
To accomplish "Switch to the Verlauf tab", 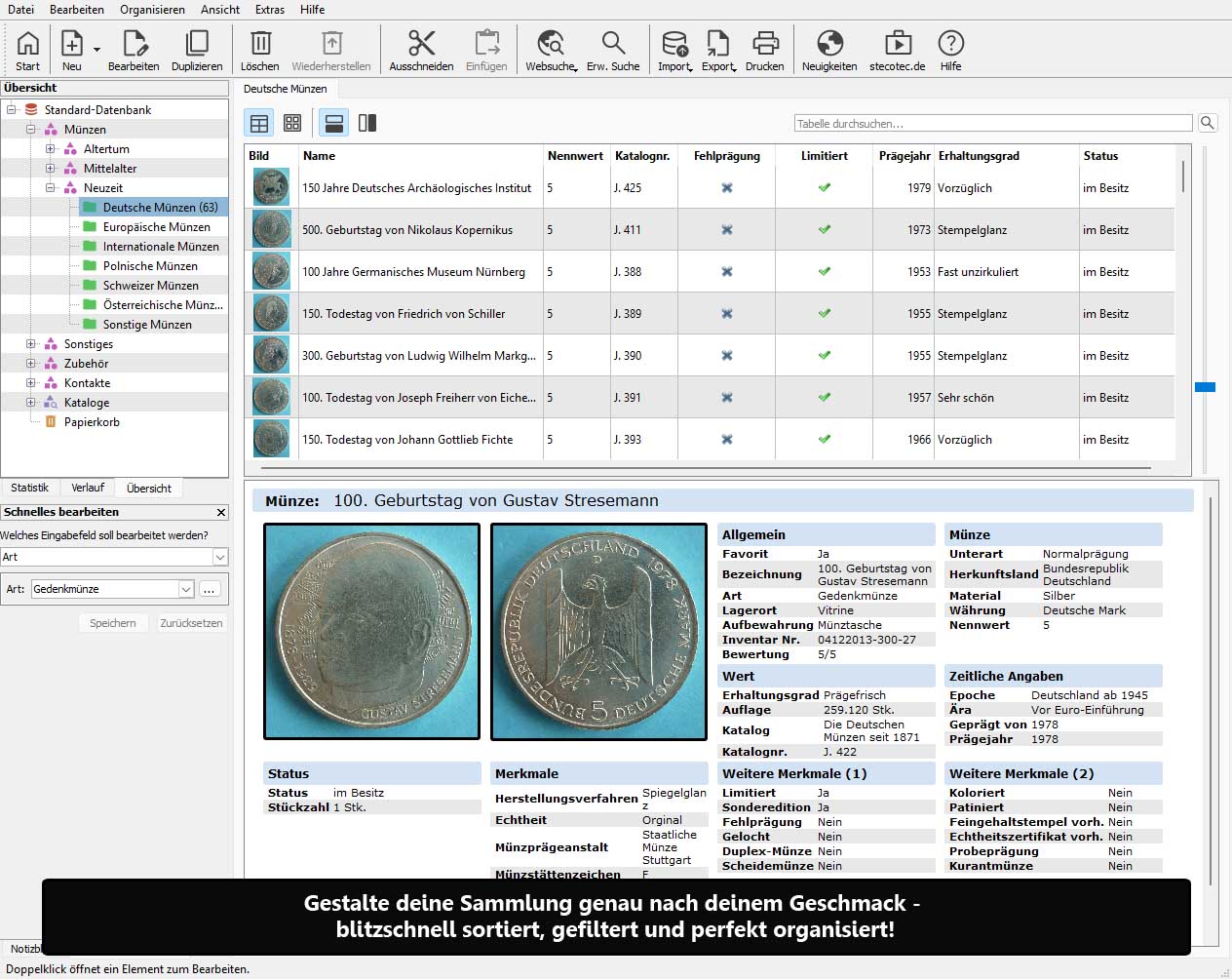I will pyautogui.click(x=88, y=488).
